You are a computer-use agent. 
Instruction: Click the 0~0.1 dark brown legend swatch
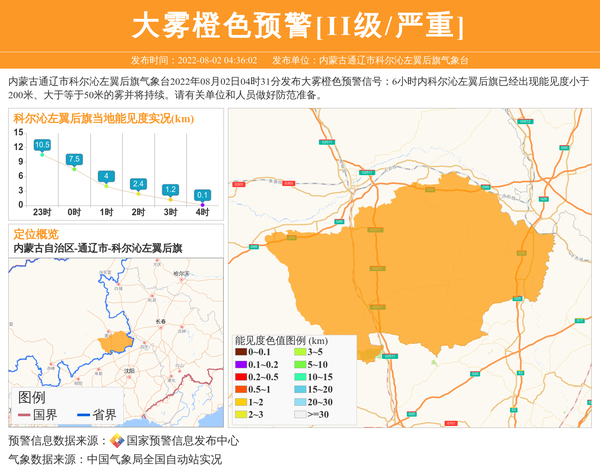(240, 352)
